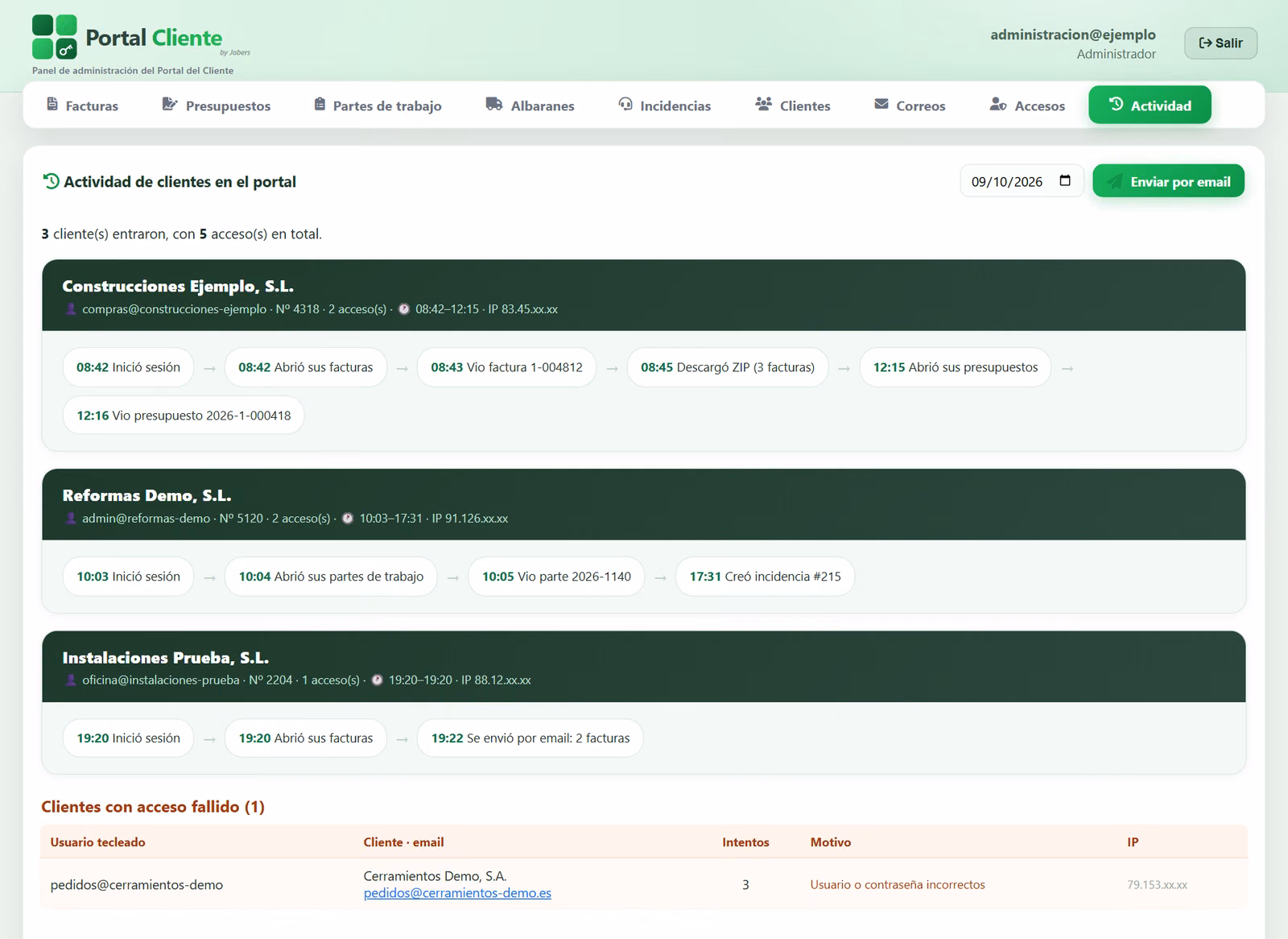
Task: Click the Correos envelope icon
Action: (881, 105)
